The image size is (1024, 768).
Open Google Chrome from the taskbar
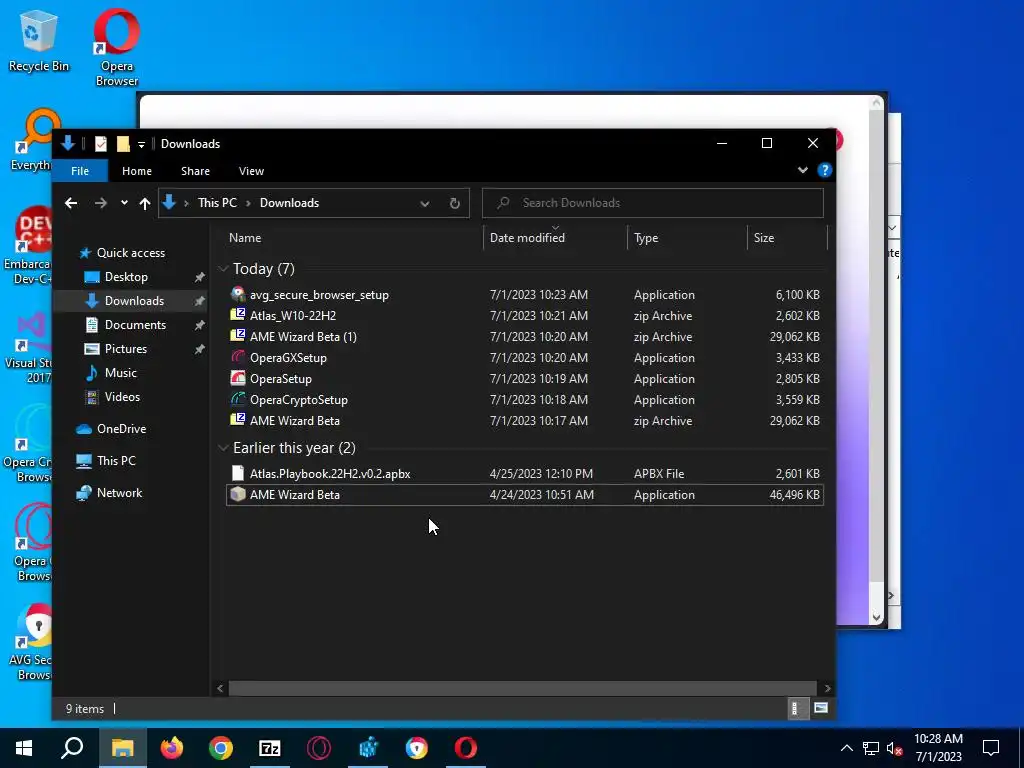pyautogui.click(x=221, y=748)
